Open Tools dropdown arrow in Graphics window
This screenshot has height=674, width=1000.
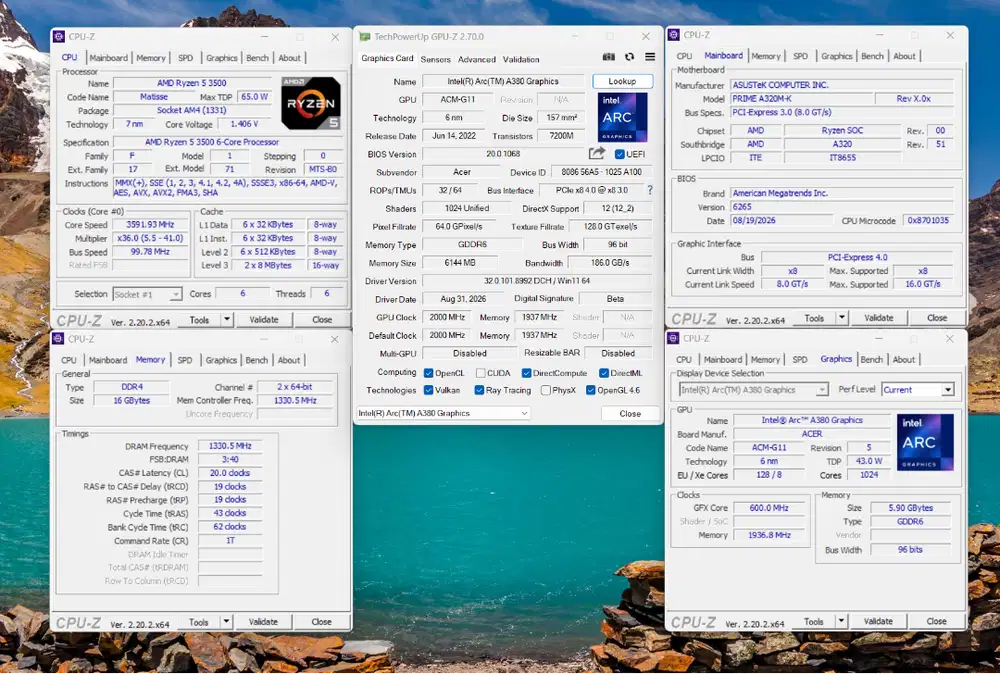tap(841, 621)
